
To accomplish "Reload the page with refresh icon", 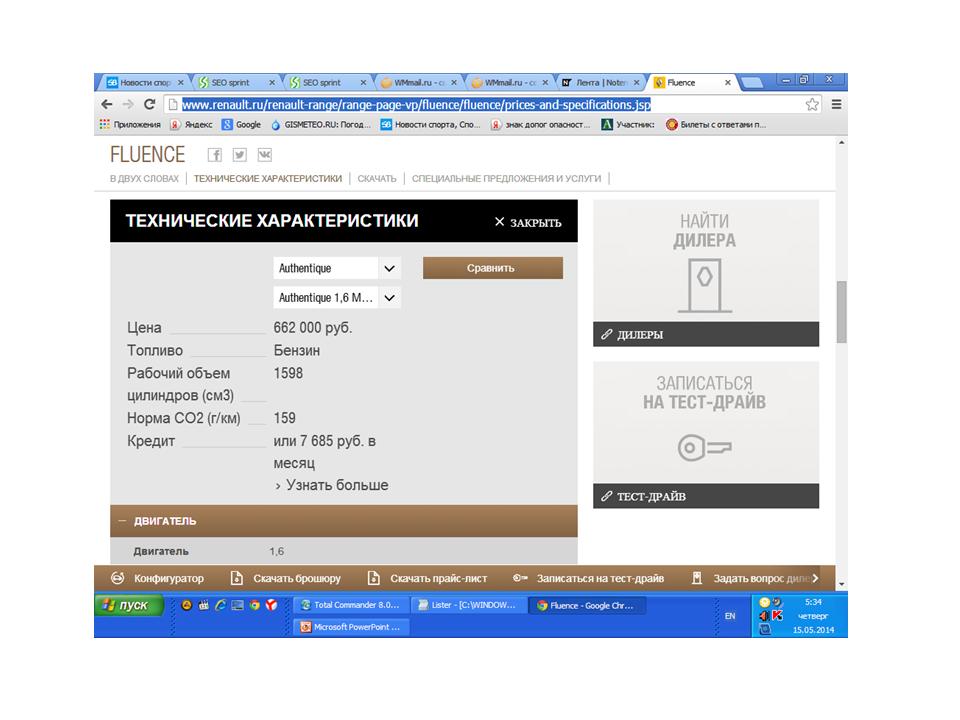I will (x=149, y=104).
